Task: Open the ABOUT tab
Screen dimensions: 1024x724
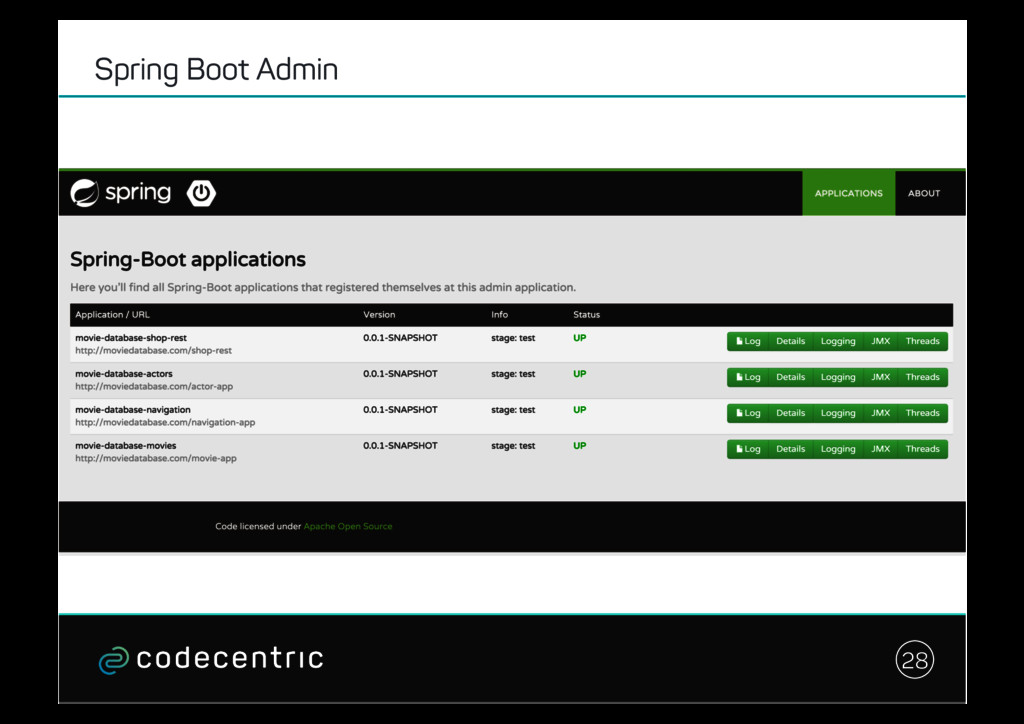Action: (x=923, y=193)
